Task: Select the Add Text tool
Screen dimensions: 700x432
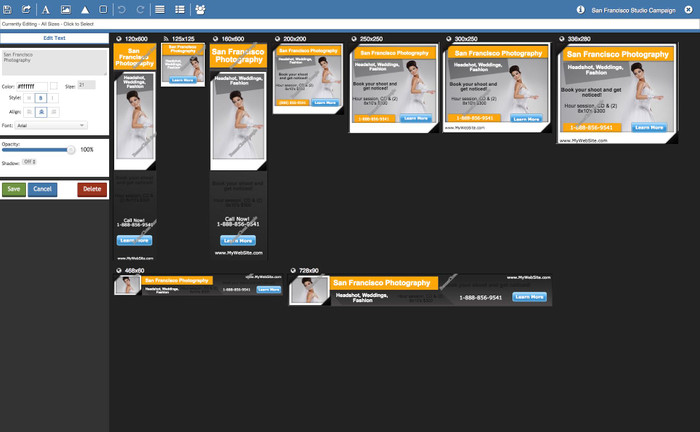Action: point(45,9)
